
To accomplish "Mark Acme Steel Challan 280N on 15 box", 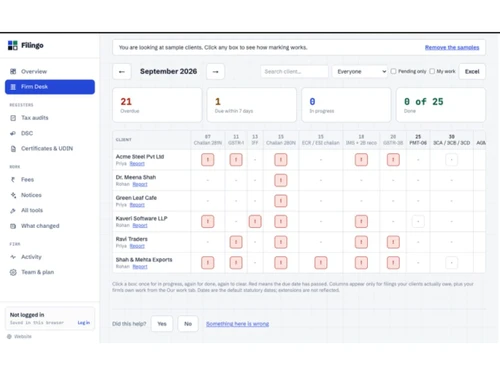I will pyautogui.click(x=281, y=160).
